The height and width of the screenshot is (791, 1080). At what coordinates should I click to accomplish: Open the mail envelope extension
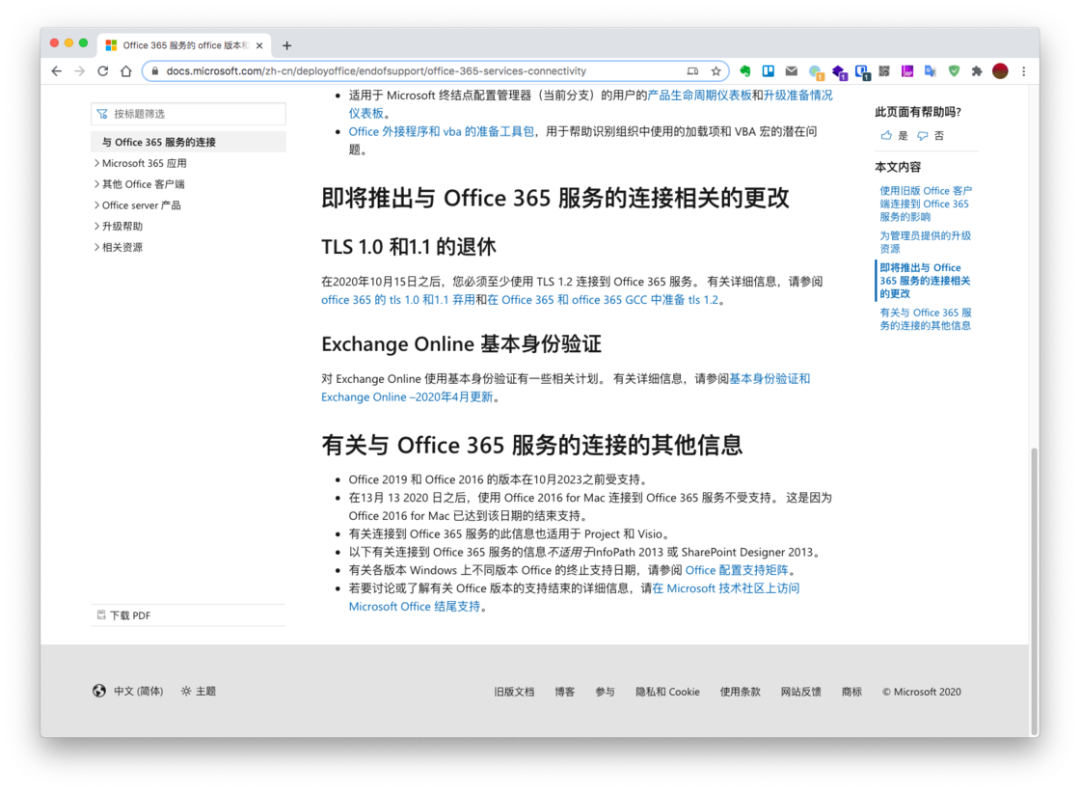point(791,71)
